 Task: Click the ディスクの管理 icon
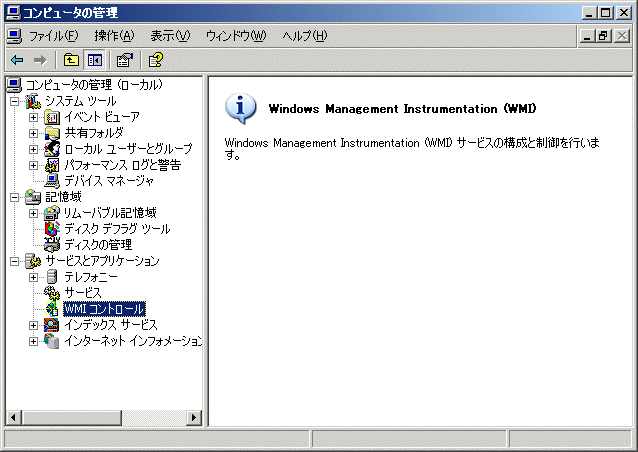click(x=52, y=245)
